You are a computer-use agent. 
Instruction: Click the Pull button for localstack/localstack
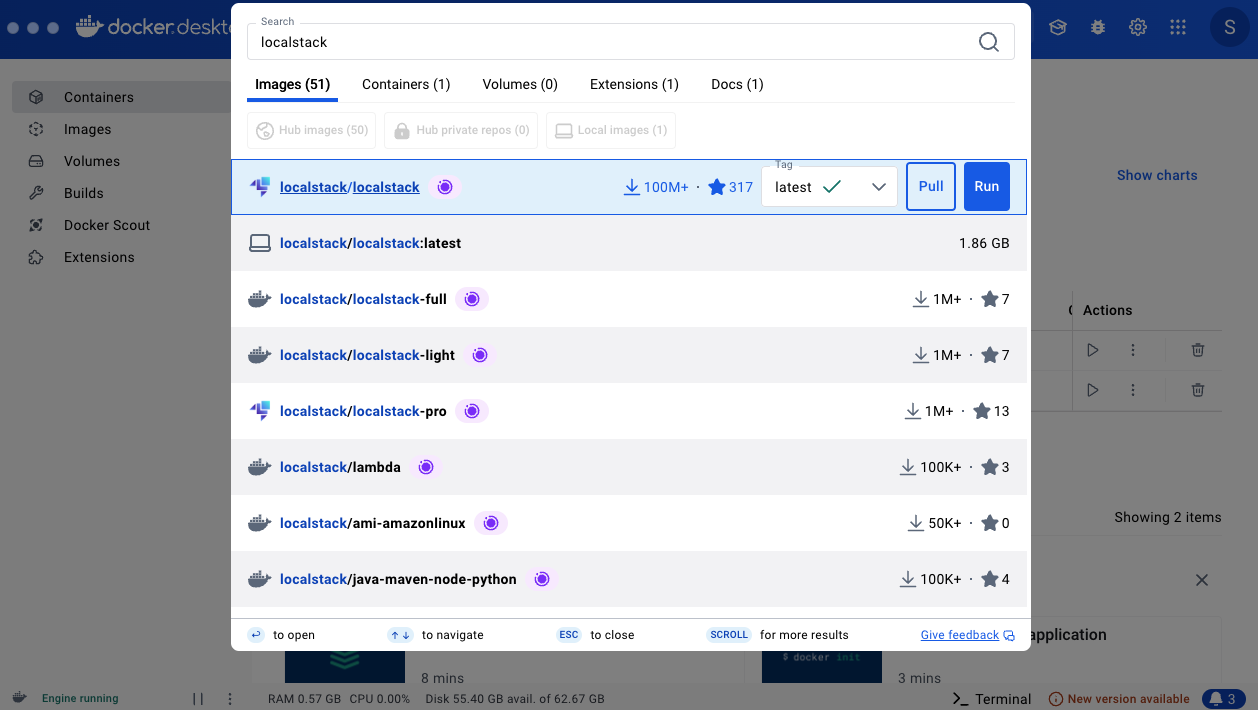931,187
